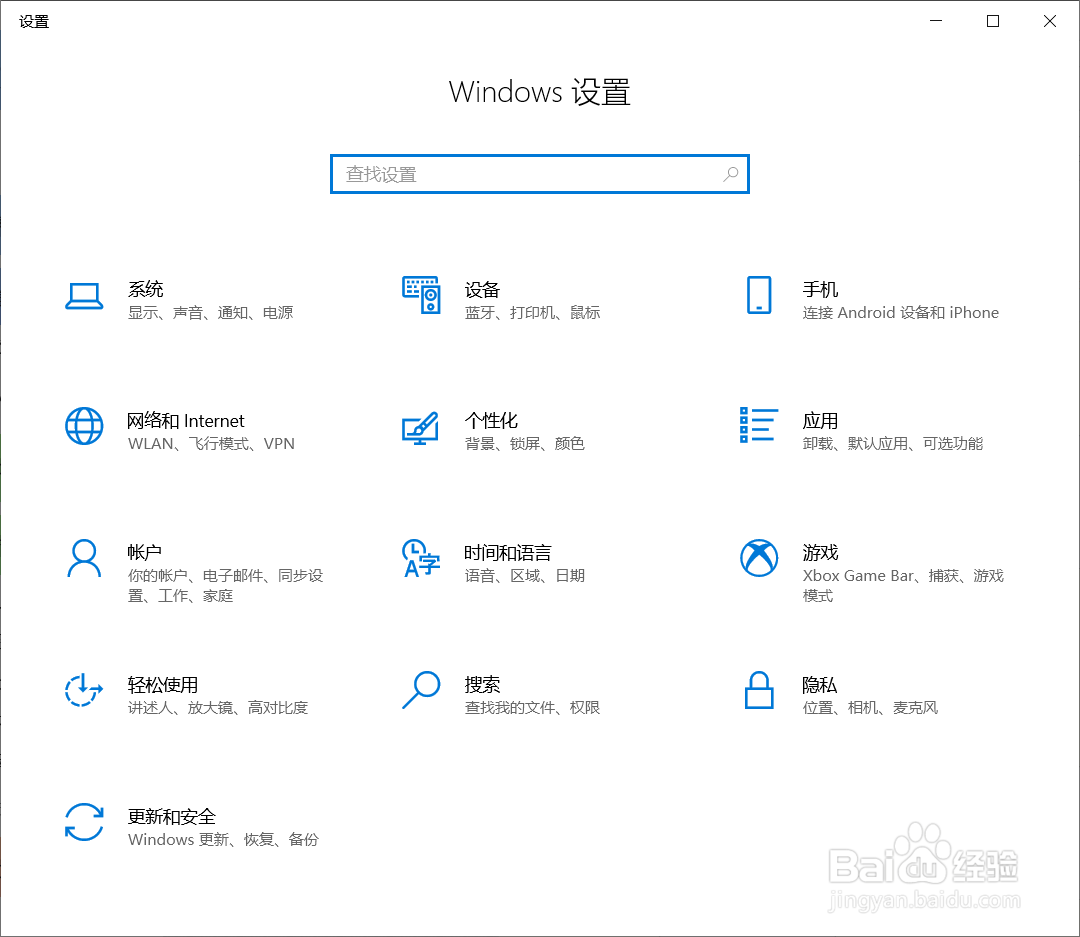Select the 个性化 category title
Screen dimensions: 1080x937
[491, 421]
